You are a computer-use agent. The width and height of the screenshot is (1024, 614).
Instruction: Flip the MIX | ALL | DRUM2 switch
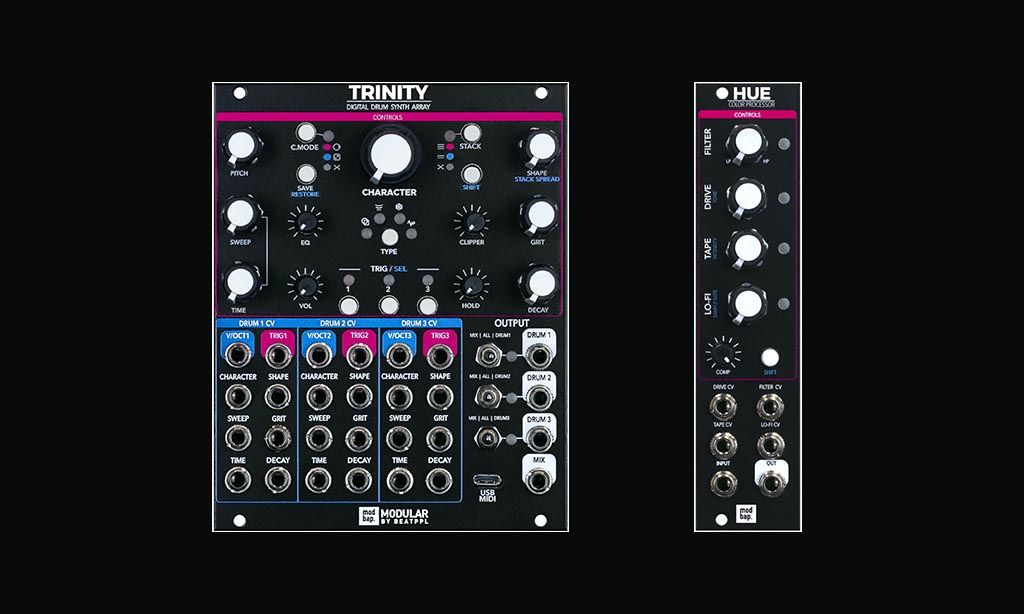tap(487, 397)
